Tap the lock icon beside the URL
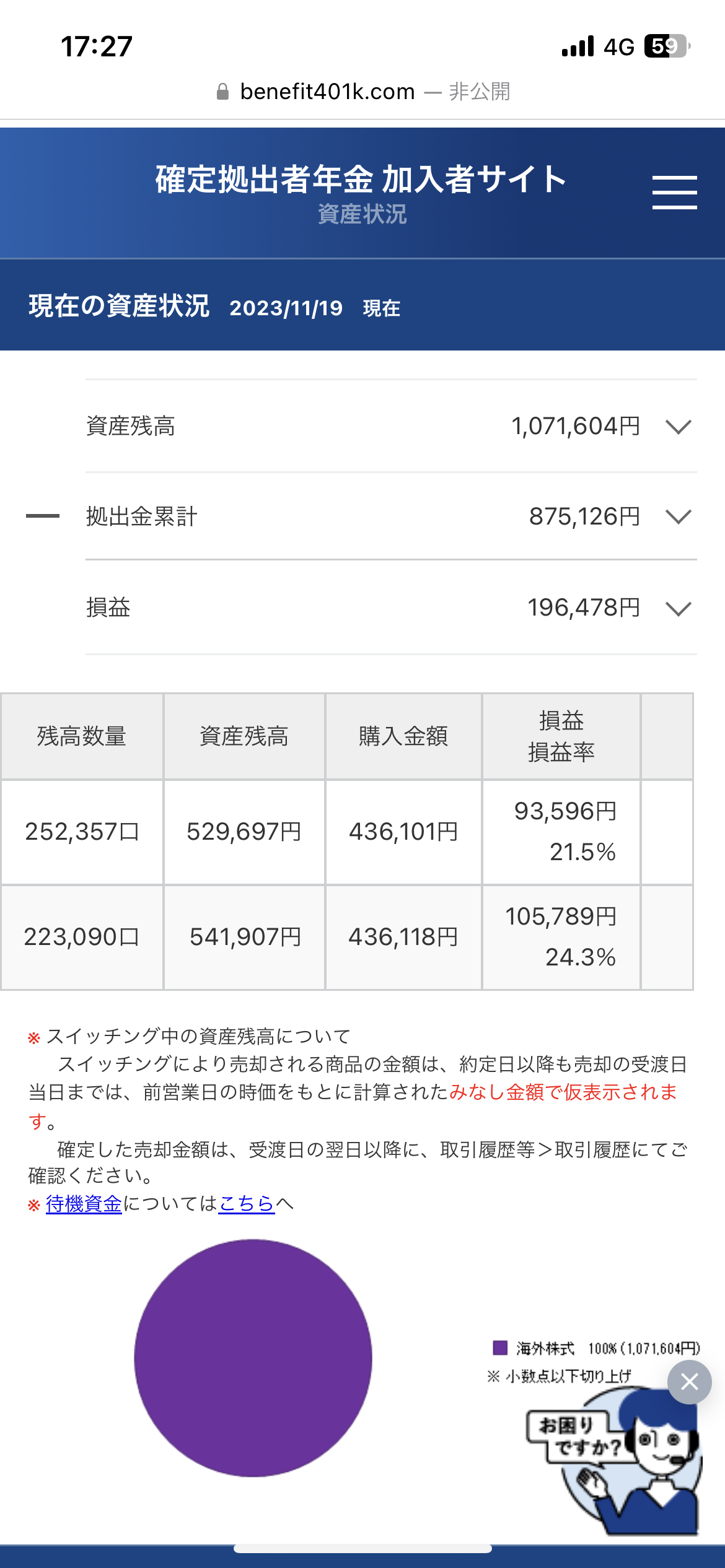Viewport: 725px width, 1568px height. point(222,92)
